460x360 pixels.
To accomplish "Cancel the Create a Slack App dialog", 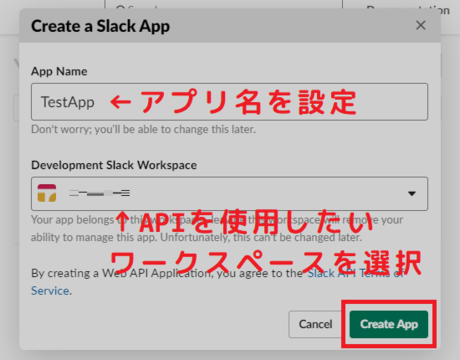I will 315,324.
